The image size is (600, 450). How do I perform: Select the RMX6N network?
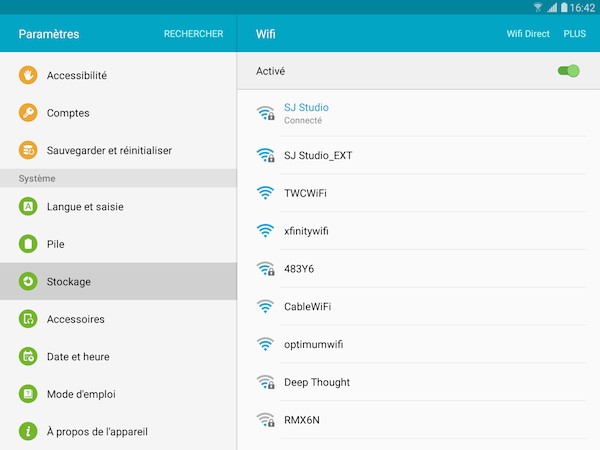pos(419,420)
